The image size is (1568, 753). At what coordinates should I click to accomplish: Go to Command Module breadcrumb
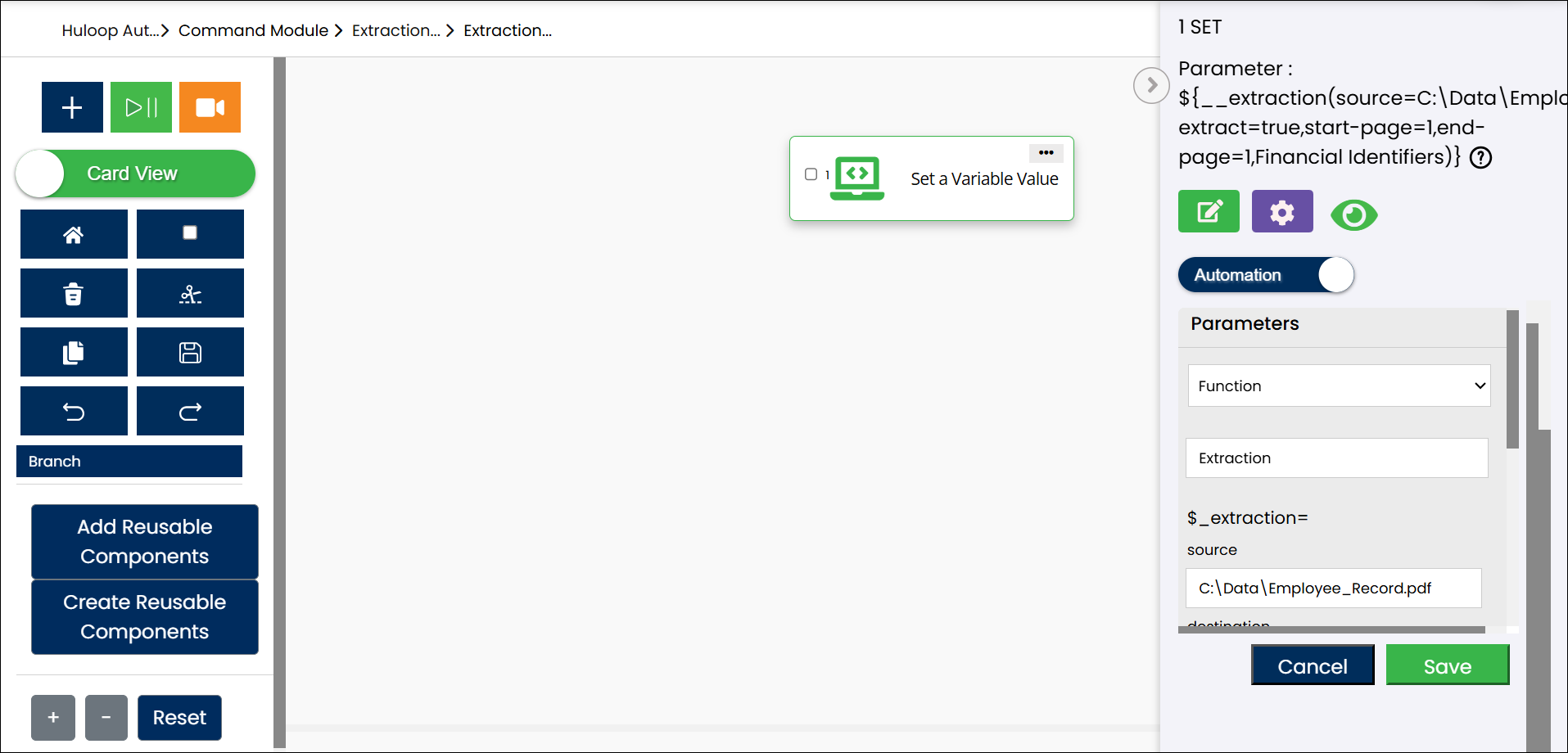(253, 30)
